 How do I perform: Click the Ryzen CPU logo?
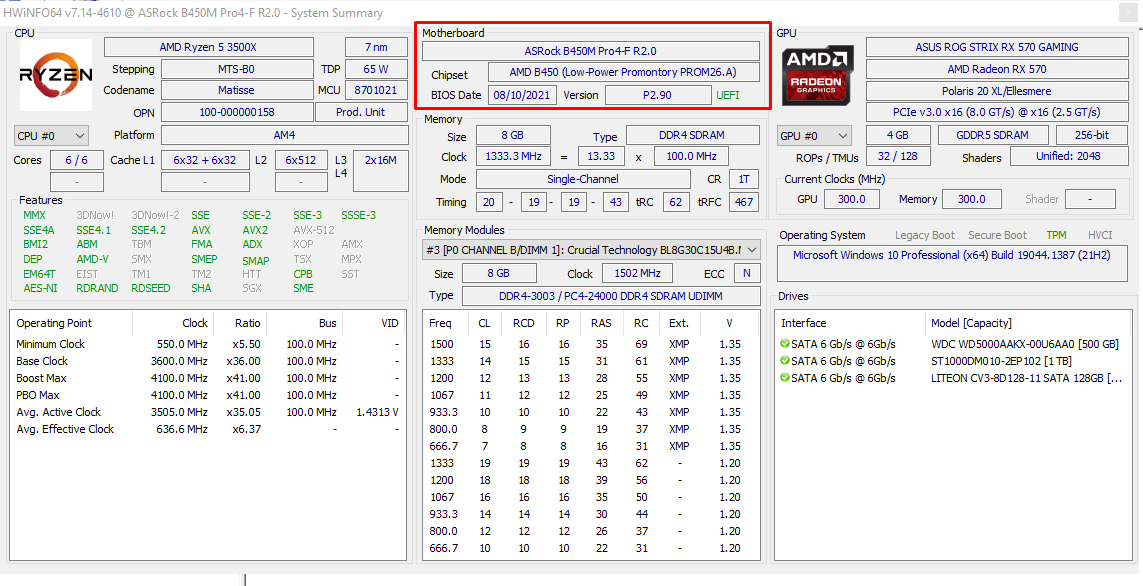click(56, 74)
